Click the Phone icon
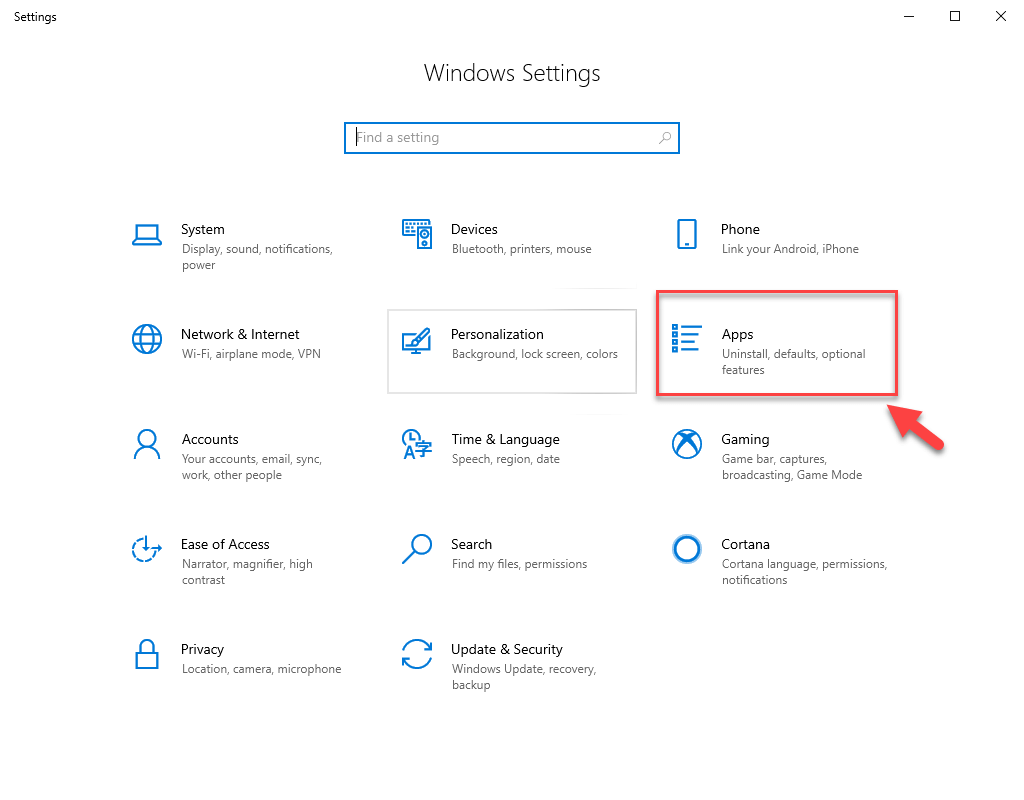Image resolution: width=1024 pixels, height=800 pixels. tap(686, 234)
